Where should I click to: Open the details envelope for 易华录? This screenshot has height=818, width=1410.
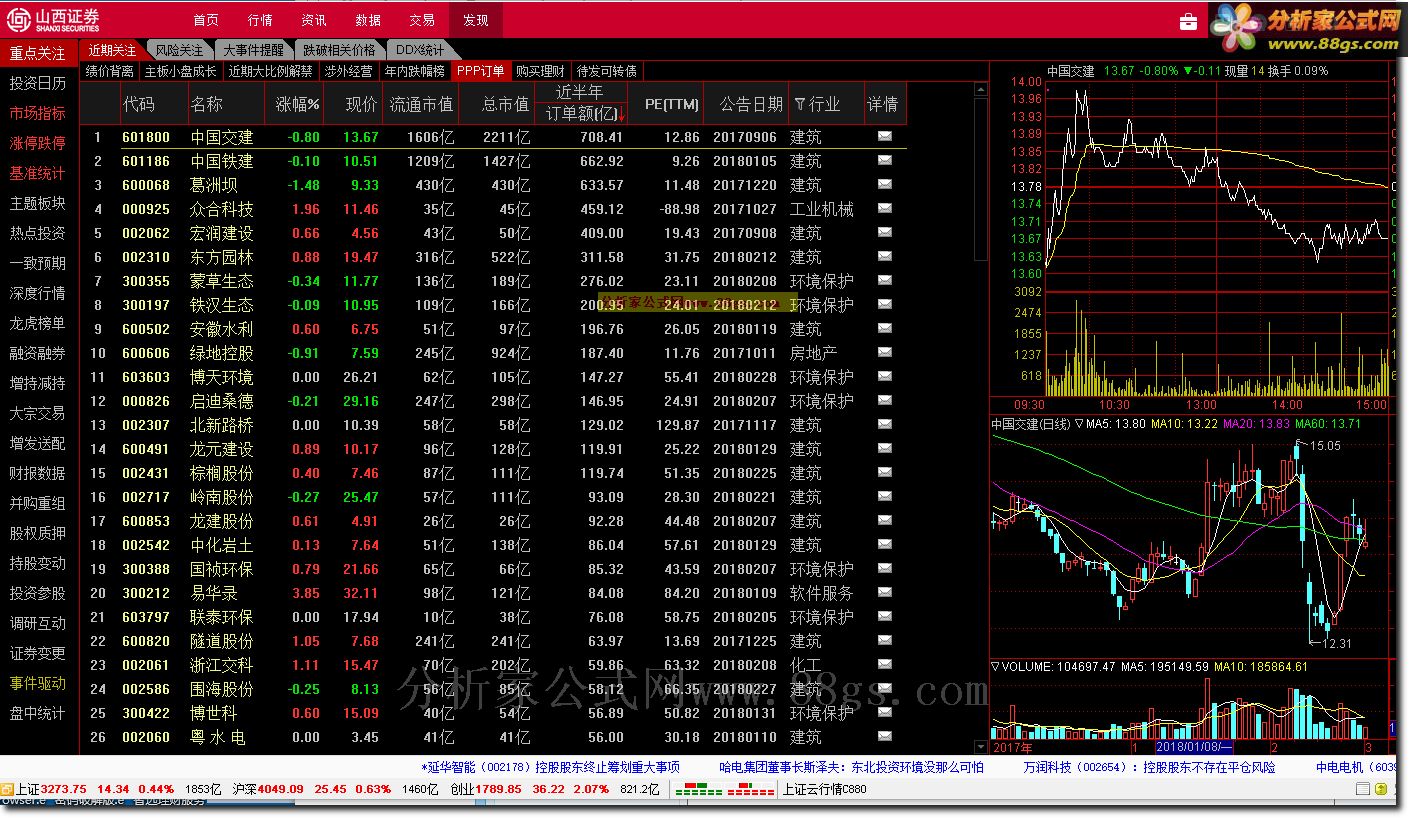(x=884, y=592)
